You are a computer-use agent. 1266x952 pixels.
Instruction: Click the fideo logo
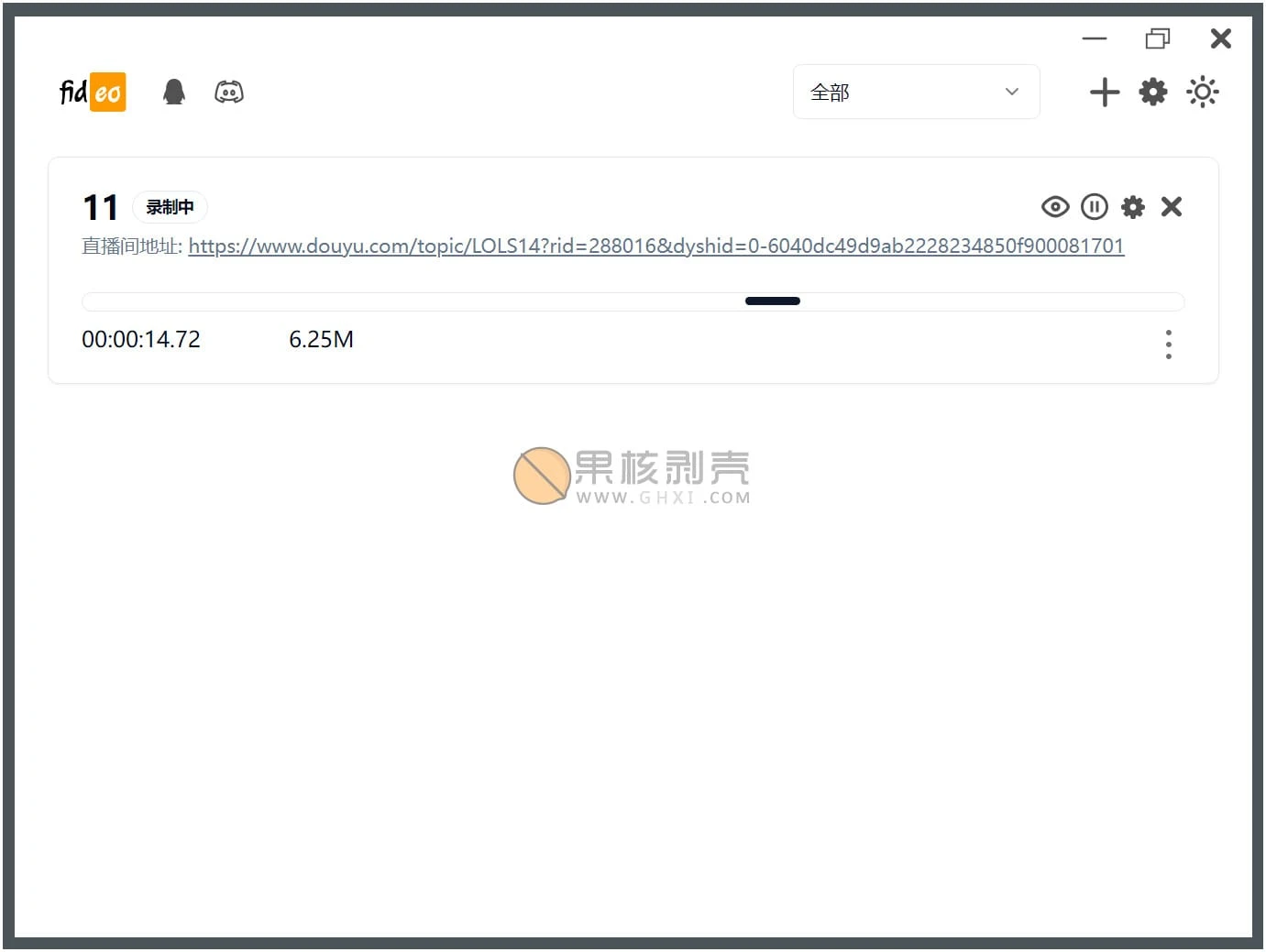pos(93,92)
